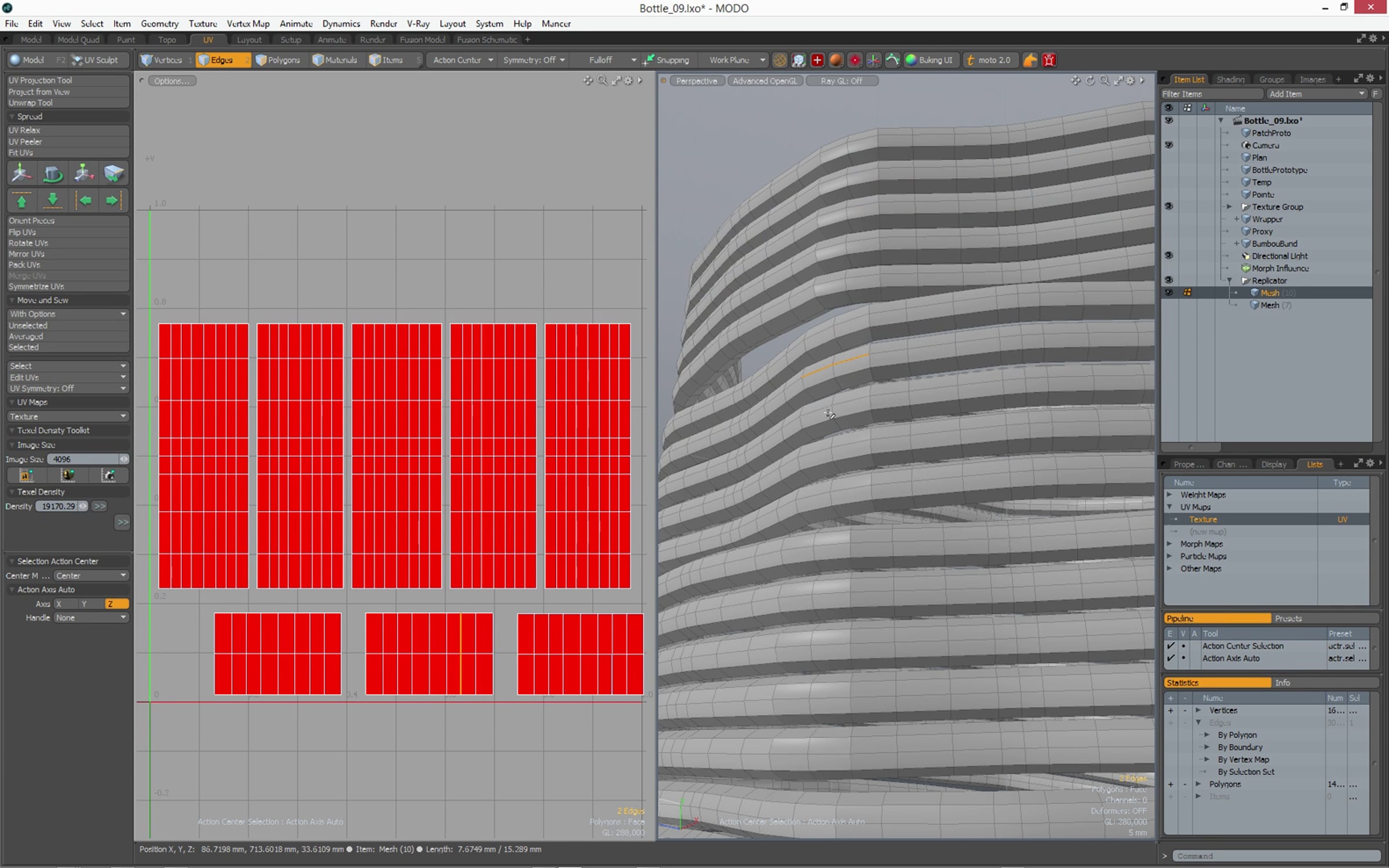Select the rotate tool cube icon
Viewport: 1389px width, 868px height.
52,174
